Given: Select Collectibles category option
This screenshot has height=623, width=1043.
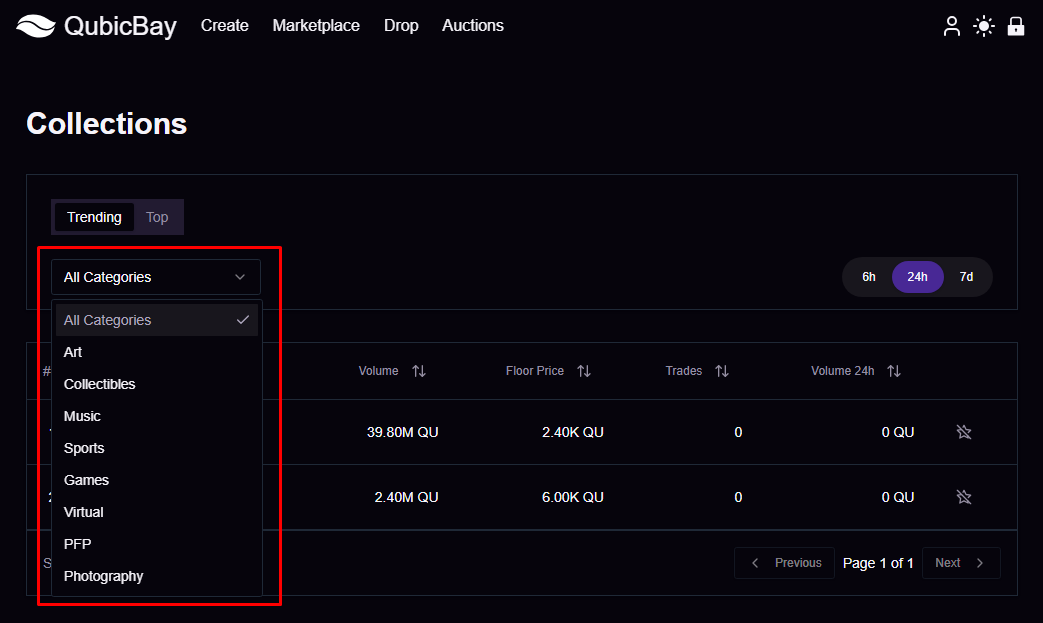Looking at the screenshot, I should pos(99,384).
